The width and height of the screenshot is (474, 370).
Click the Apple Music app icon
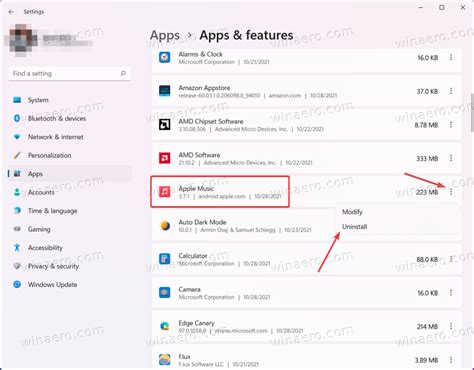pyautogui.click(x=165, y=192)
